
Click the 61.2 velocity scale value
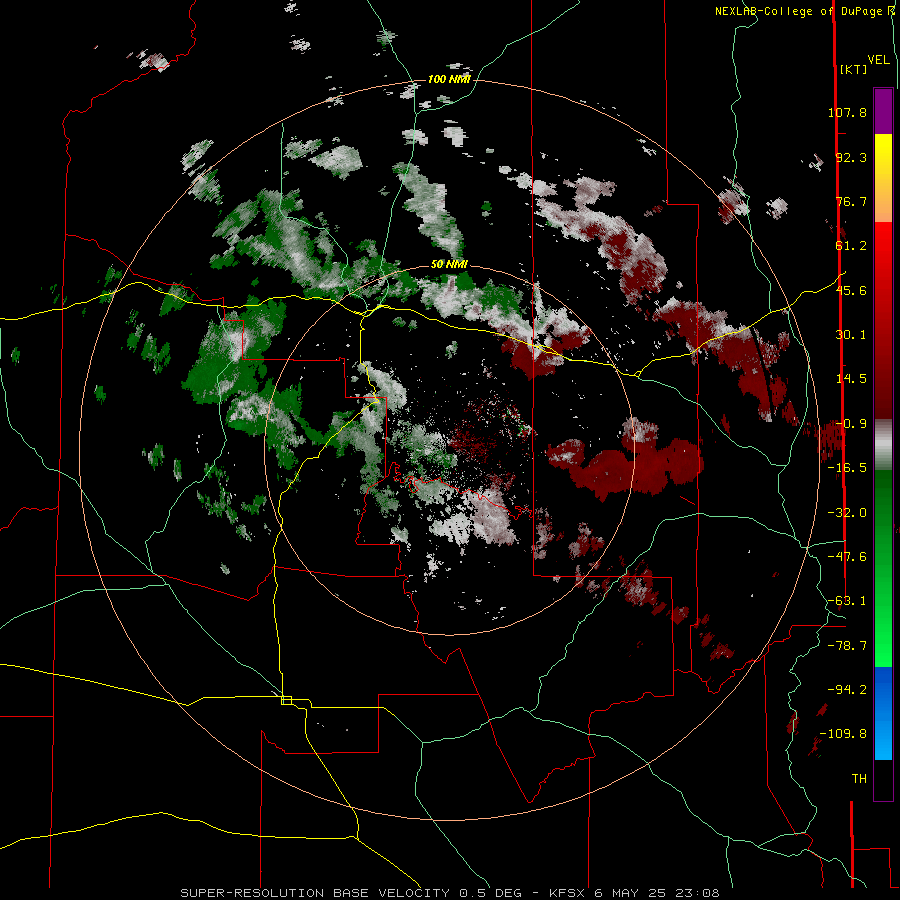coord(851,246)
